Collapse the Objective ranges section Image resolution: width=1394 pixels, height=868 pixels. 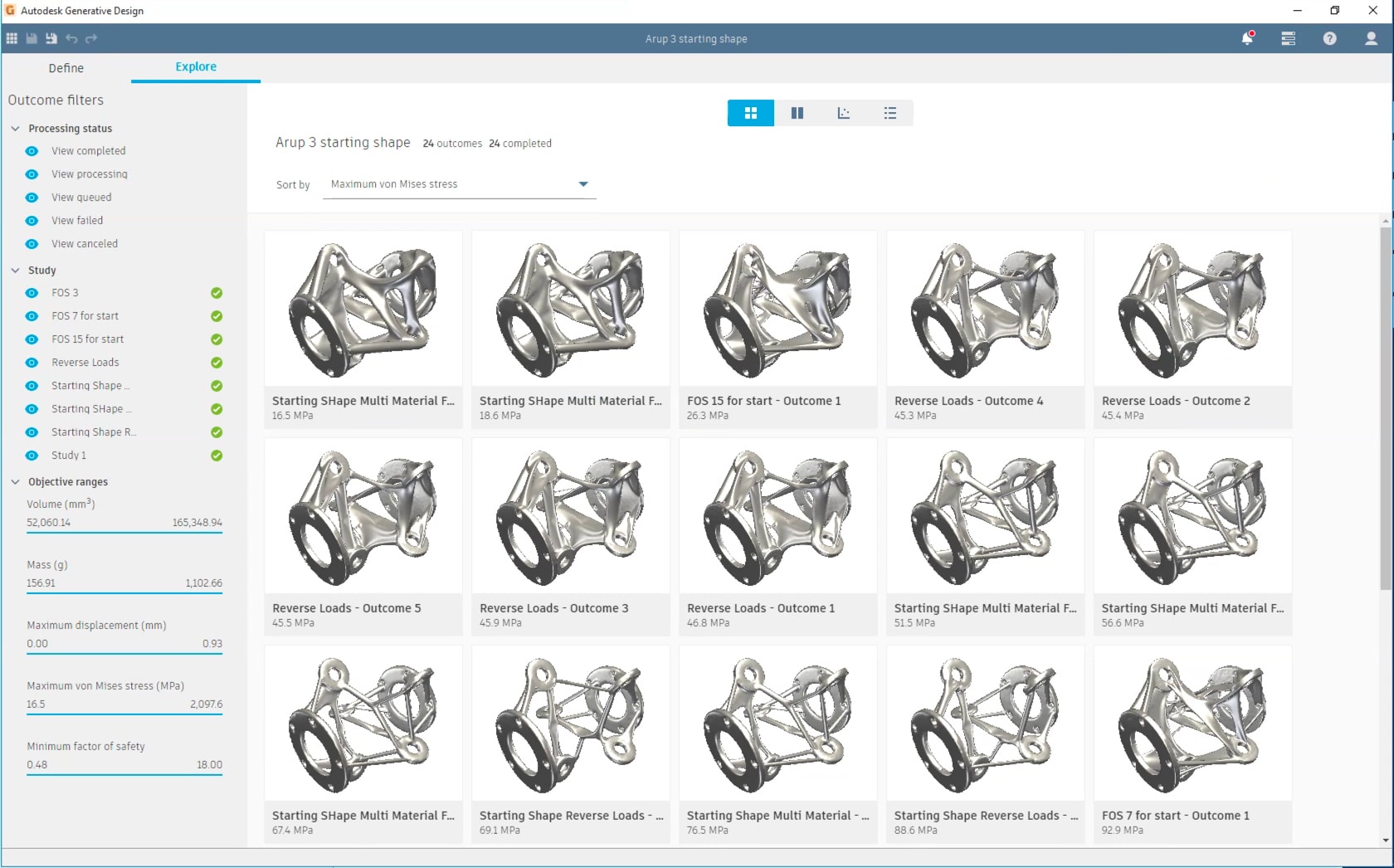14,481
